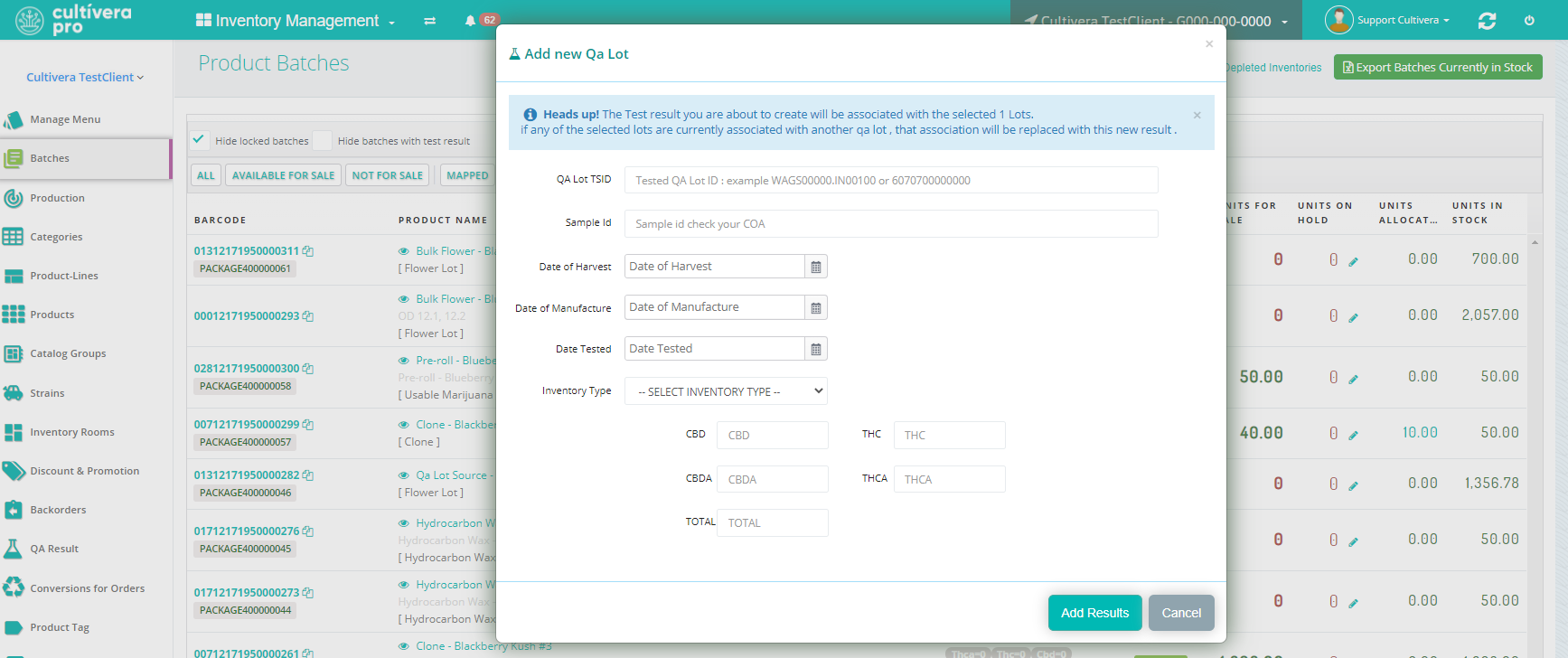Viewport: 1568px width, 658px height.
Task: Copy barcode 01712171950000276
Action: click(308, 531)
